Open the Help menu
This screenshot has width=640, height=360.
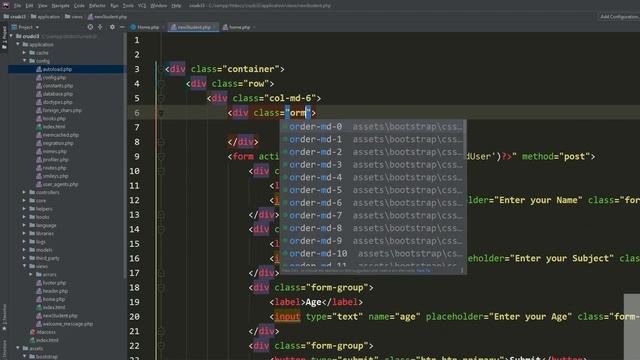pyautogui.click(x=176, y=6)
